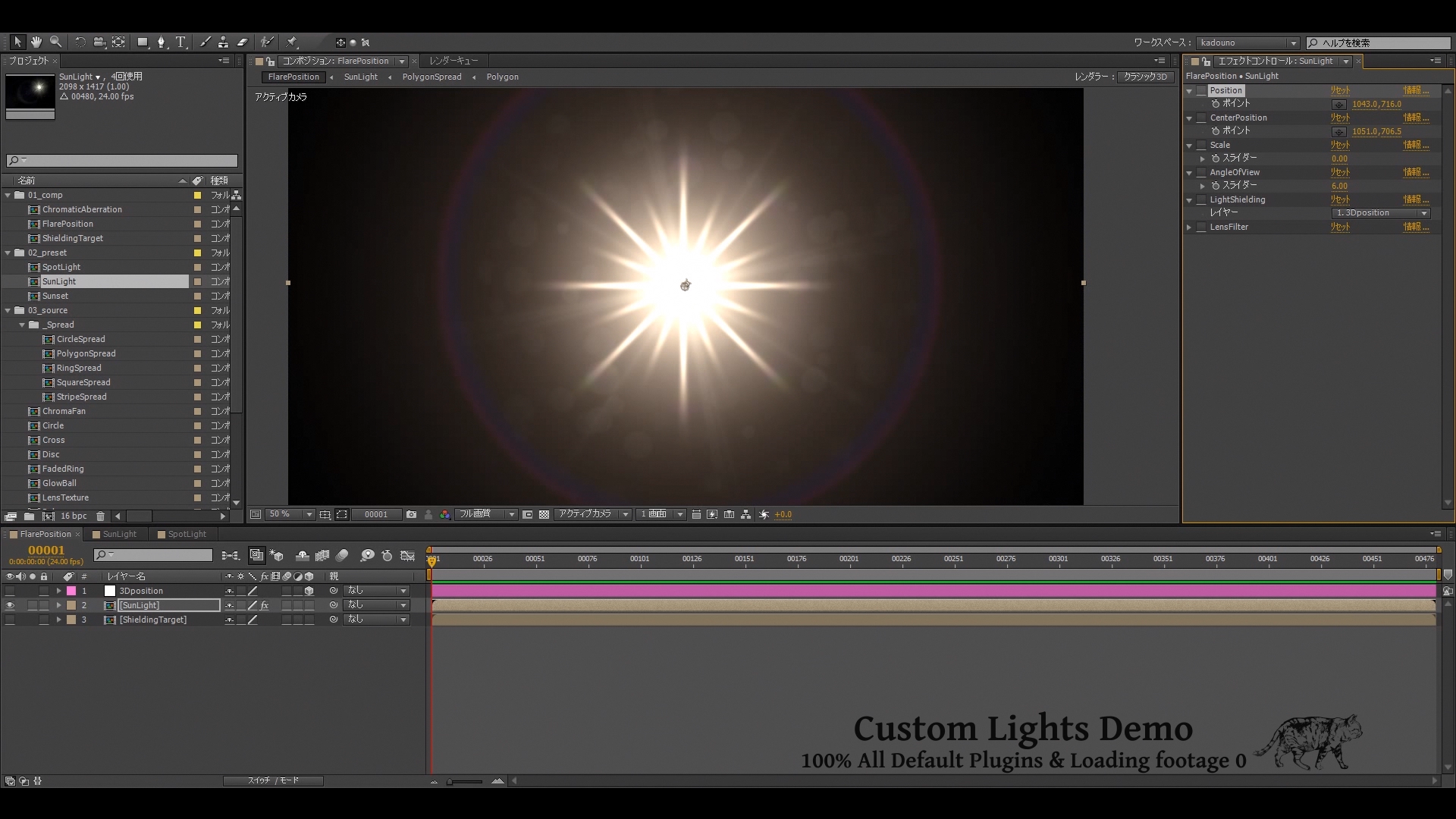Collapse the 03_source folder
Screen dimensions: 1456x819
click(x=8, y=310)
